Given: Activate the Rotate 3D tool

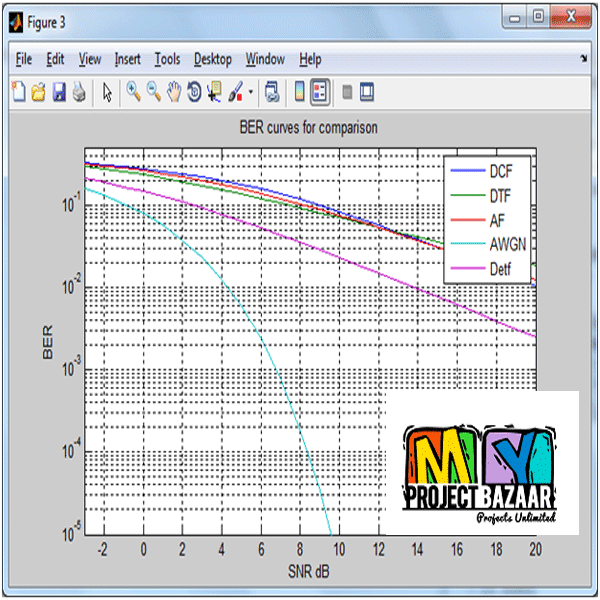Looking at the screenshot, I should click(194, 93).
